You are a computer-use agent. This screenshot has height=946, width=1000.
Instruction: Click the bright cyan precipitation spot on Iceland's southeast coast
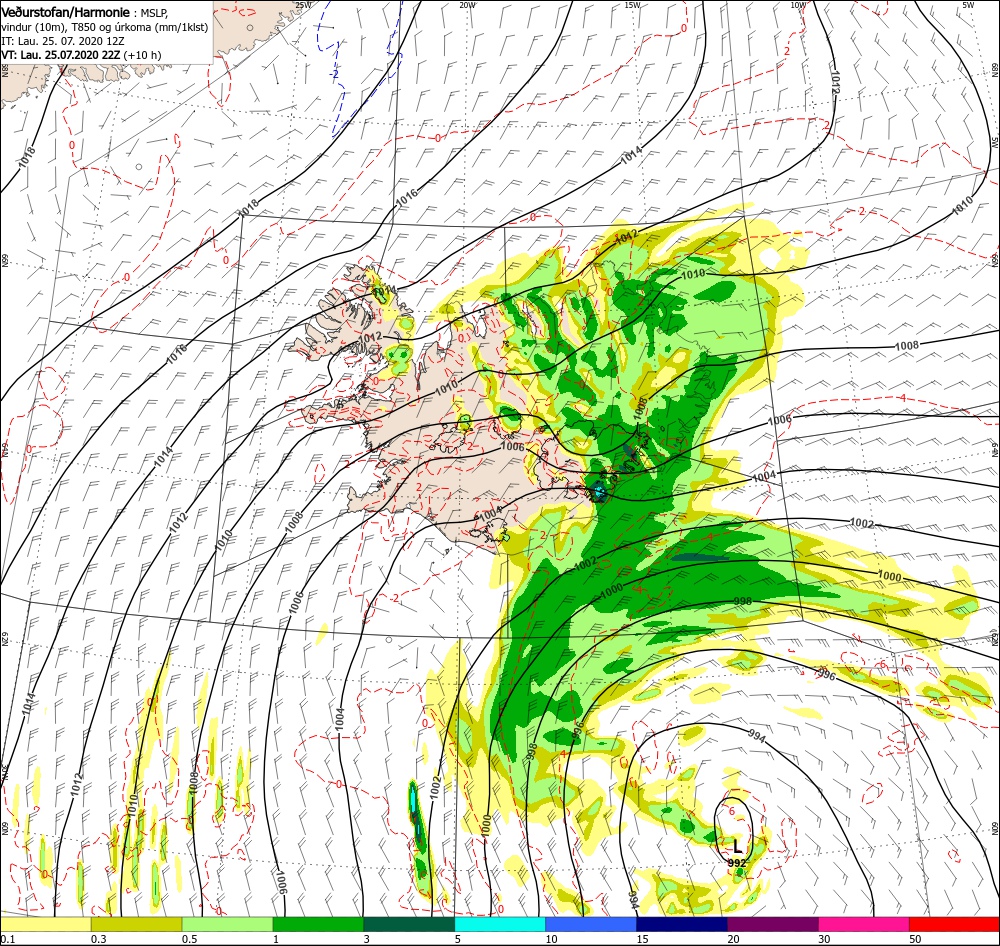[x=599, y=491]
